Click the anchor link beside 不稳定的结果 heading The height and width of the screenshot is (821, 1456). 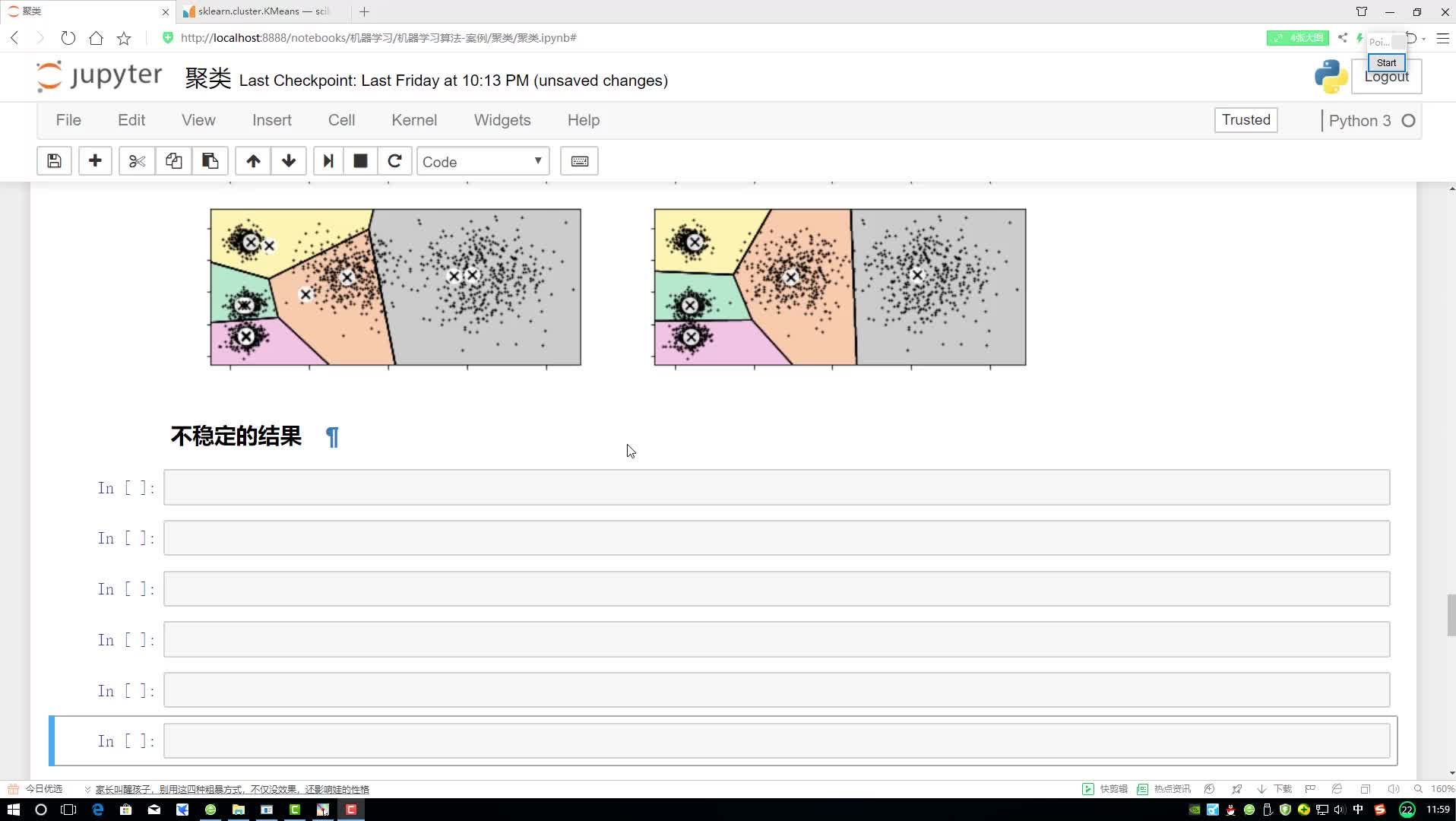(x=332, y=437)
